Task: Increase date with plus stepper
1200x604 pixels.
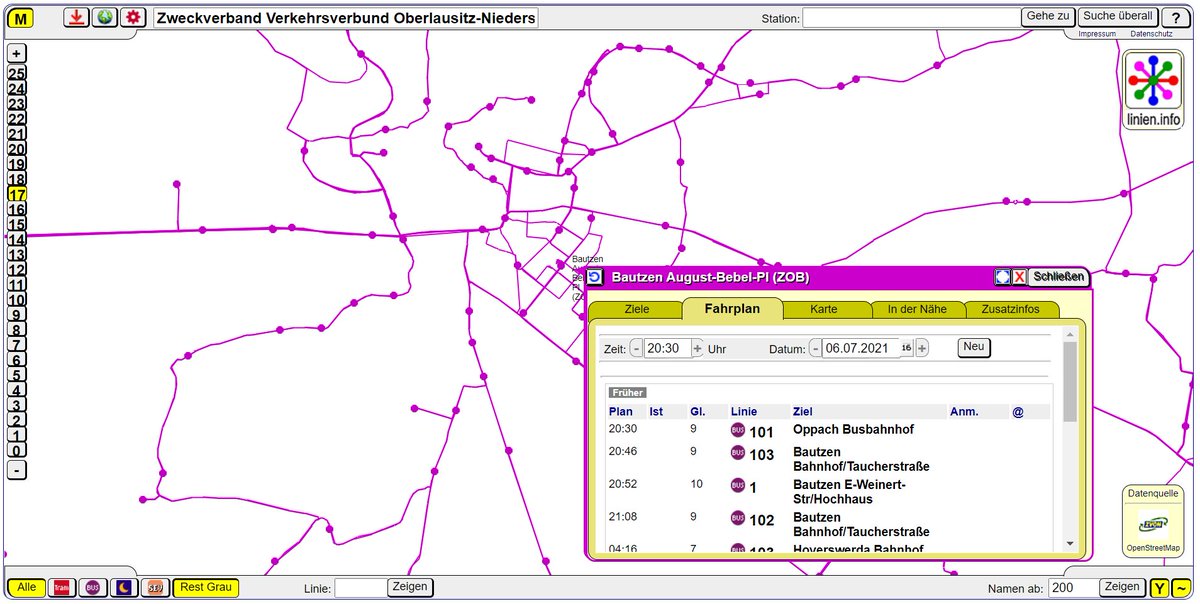Action: tap(922, 349)
